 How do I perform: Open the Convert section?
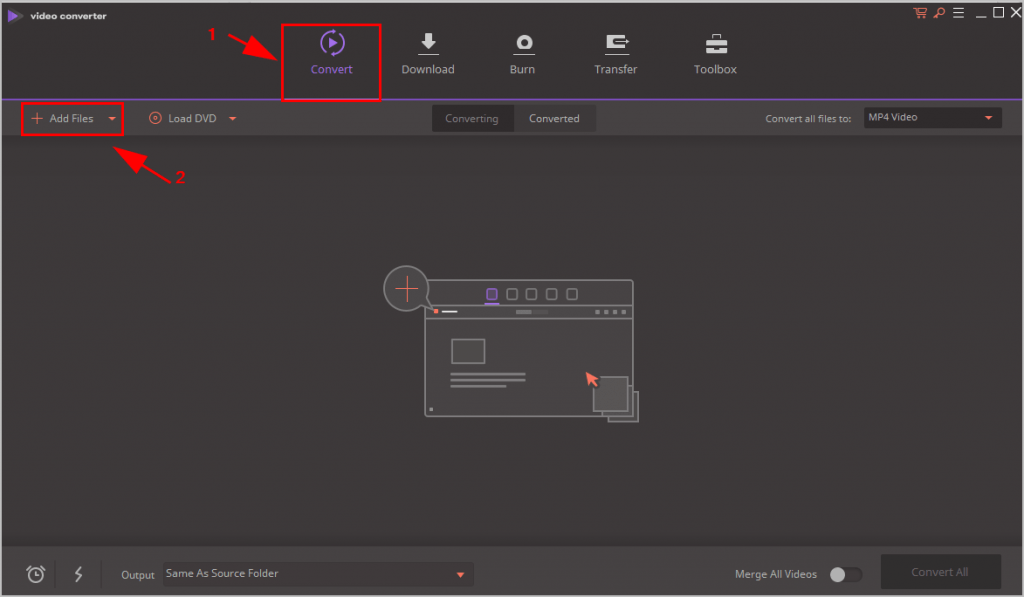[332, 54]
